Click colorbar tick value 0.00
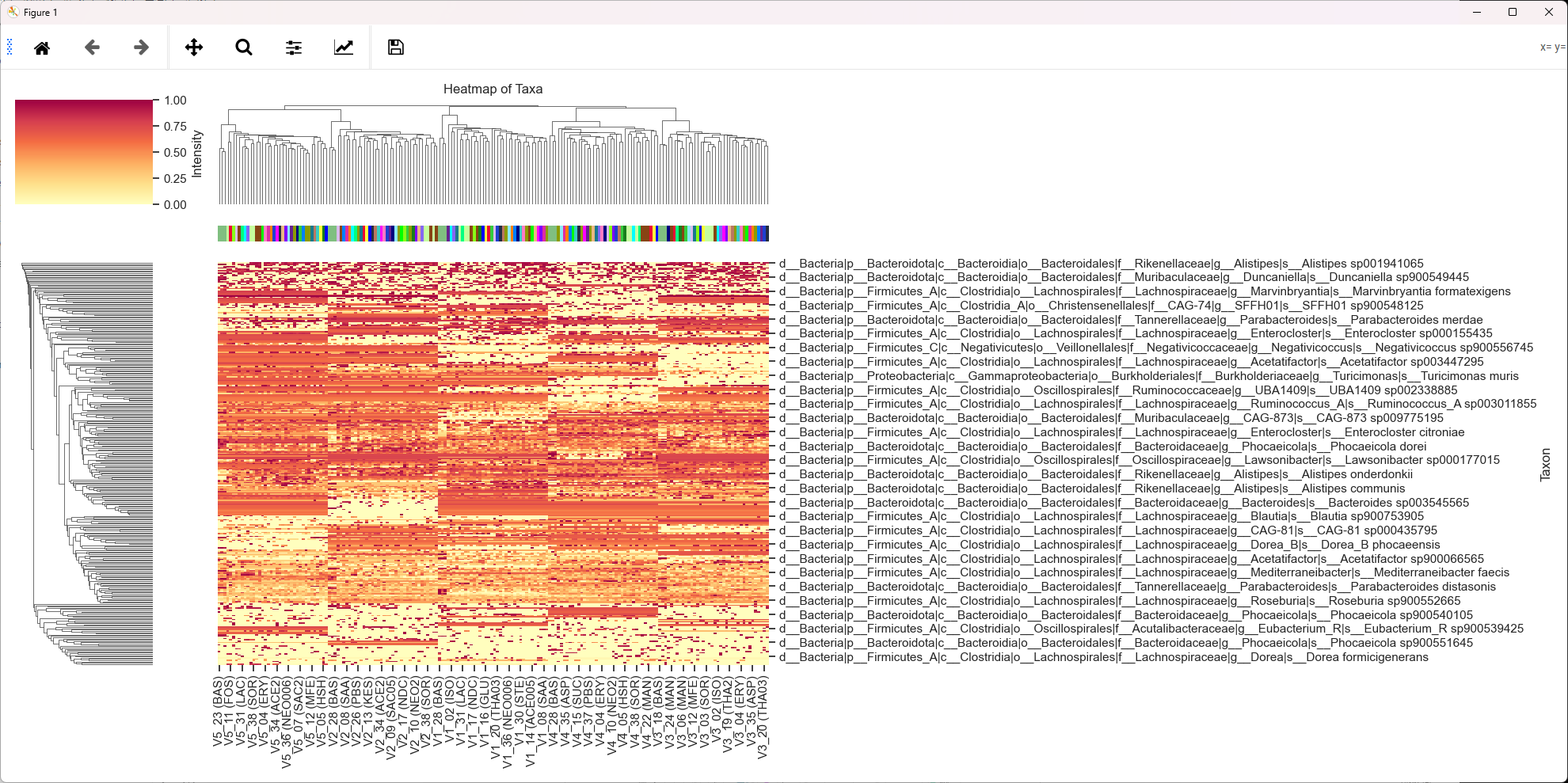The width and height of the screenshot is (1568, 783). [175, 205]
